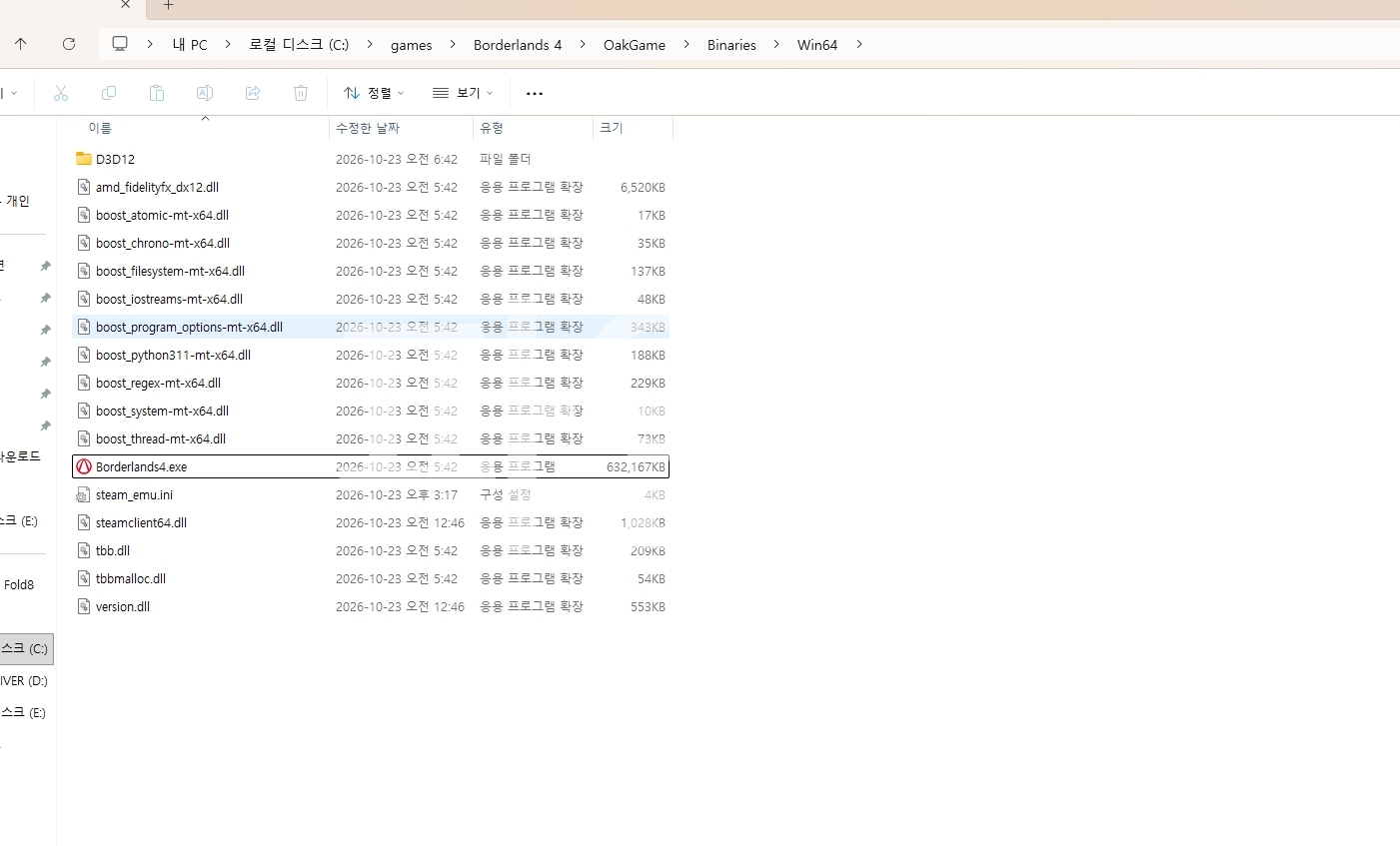The width and height of the screenshot is (1400, 846).
Task: Navigate to 내 PC breadcrumb
Action: tap(190, 45)
